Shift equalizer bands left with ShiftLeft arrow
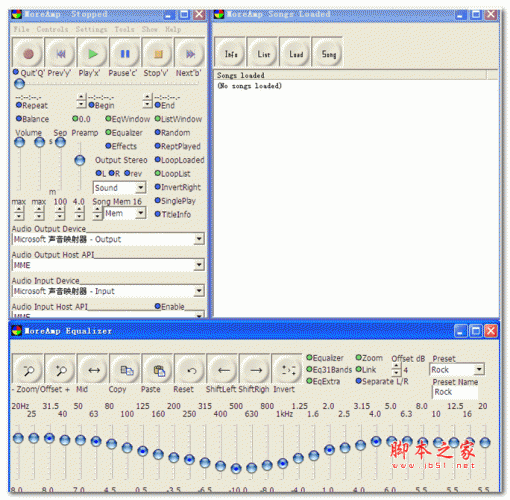The height and width of the screenshot is (500, 510). click(222, 369)
